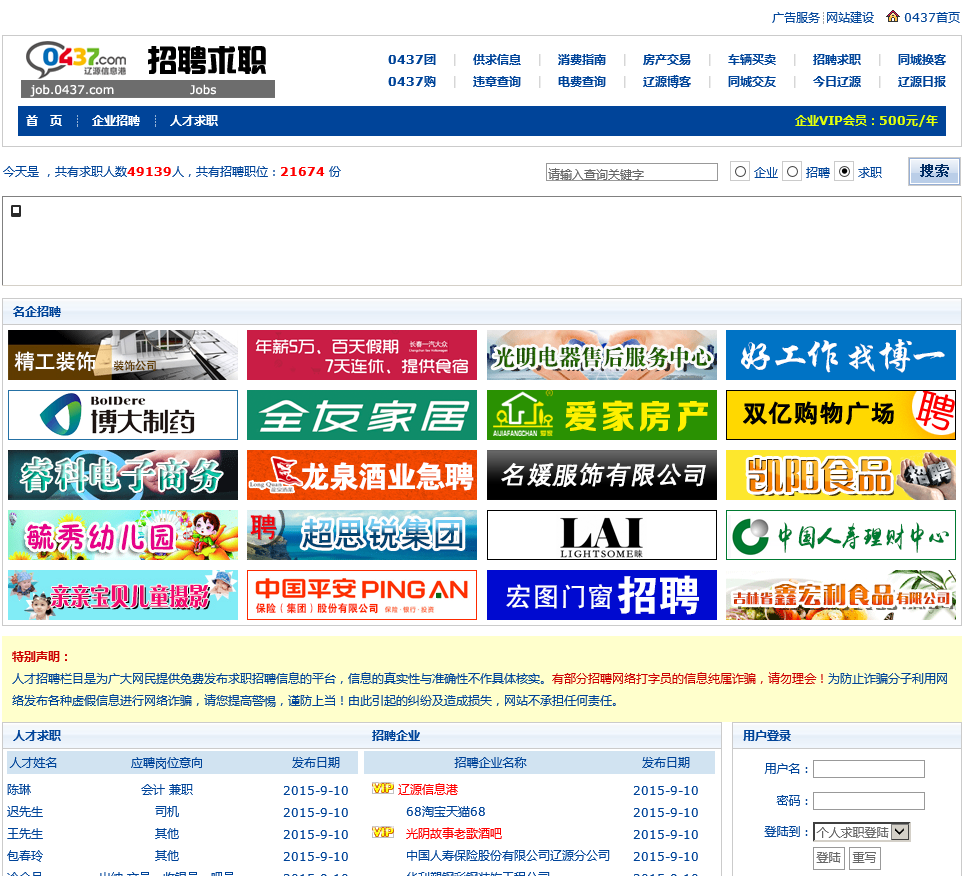964x876 pixels.
Task: Focus the 密码 input field
Action: pos(869,800)
